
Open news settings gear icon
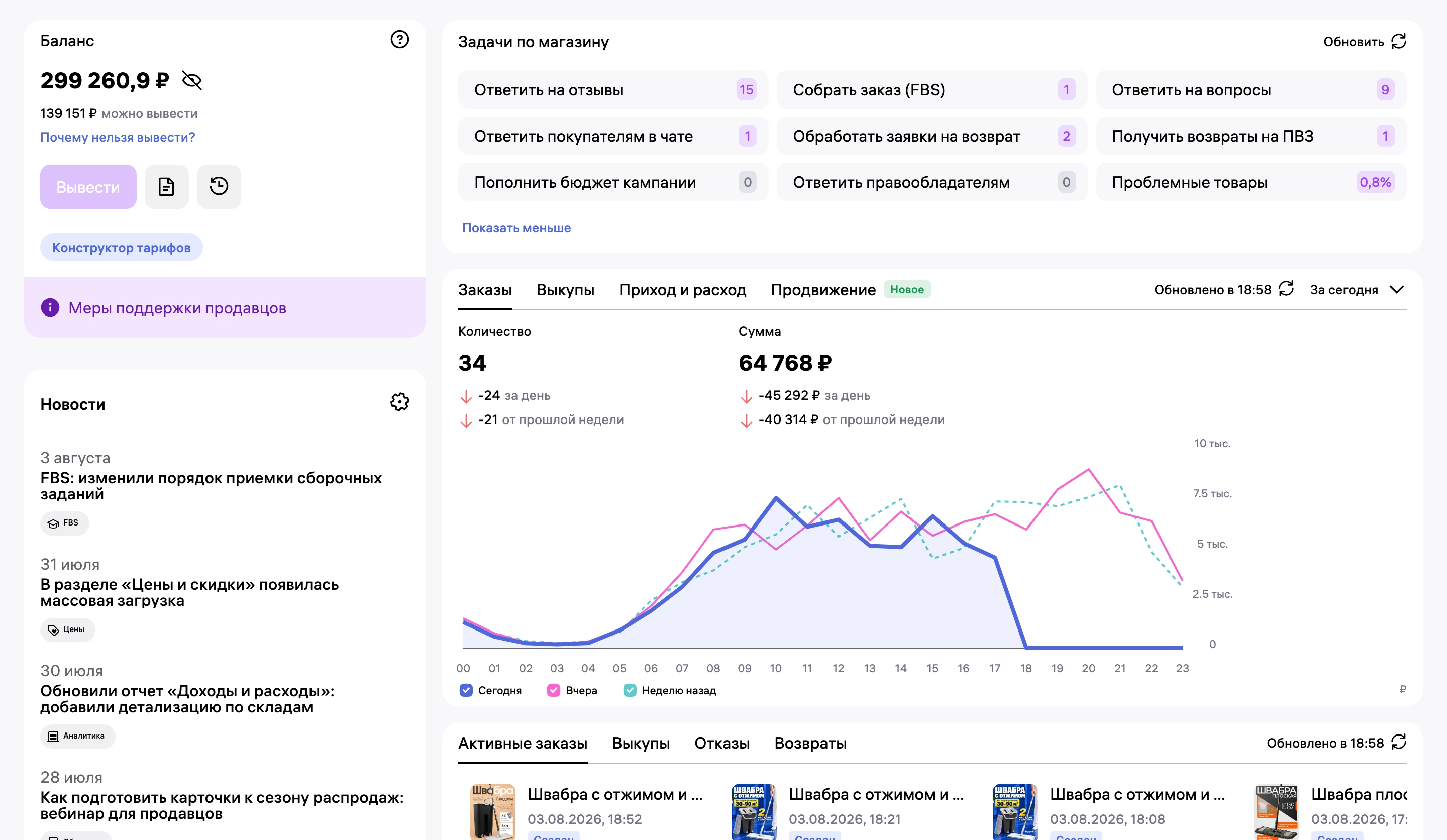click(399, 402)
